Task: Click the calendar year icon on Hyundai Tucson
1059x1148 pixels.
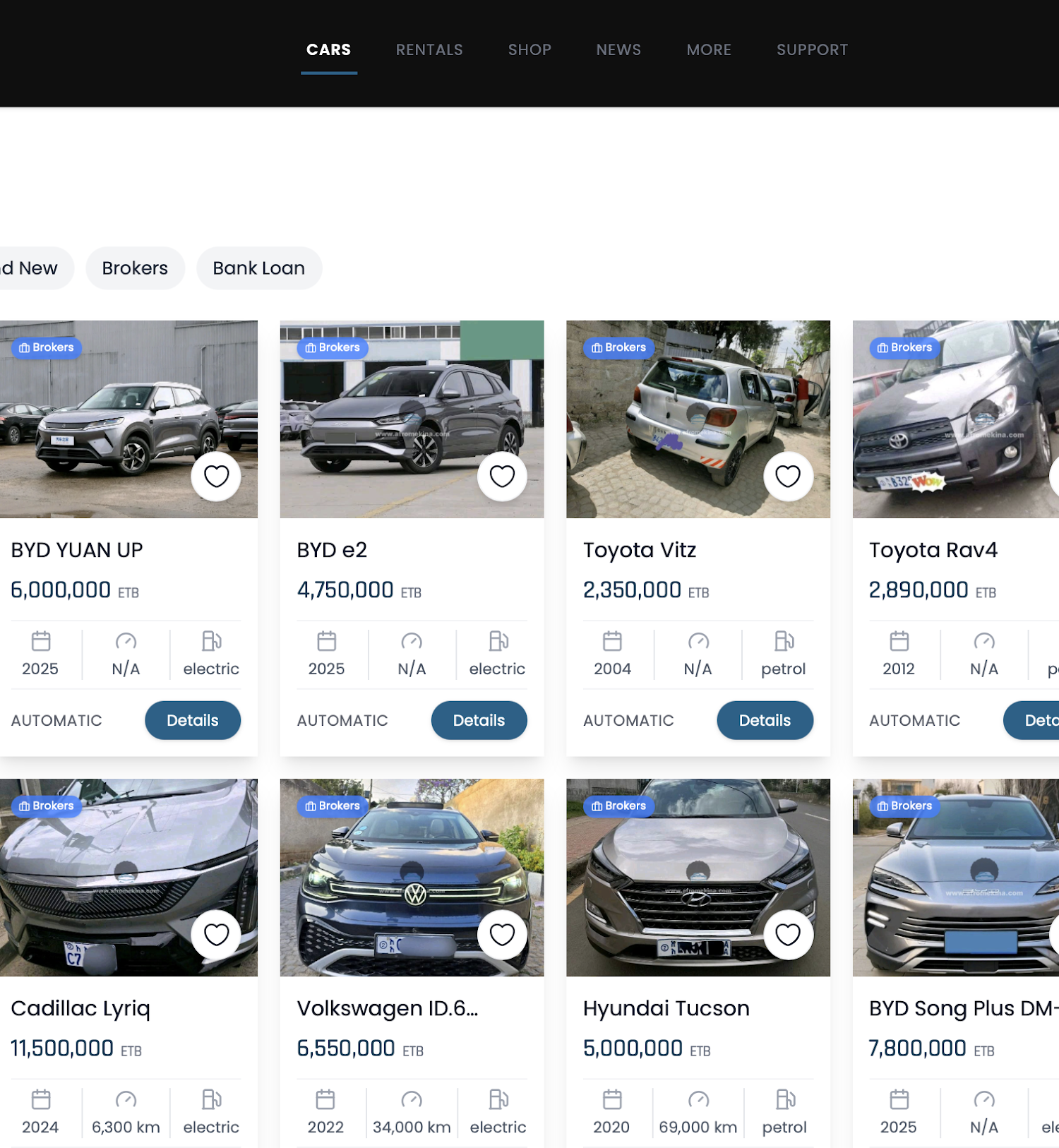Action: 612,1099
